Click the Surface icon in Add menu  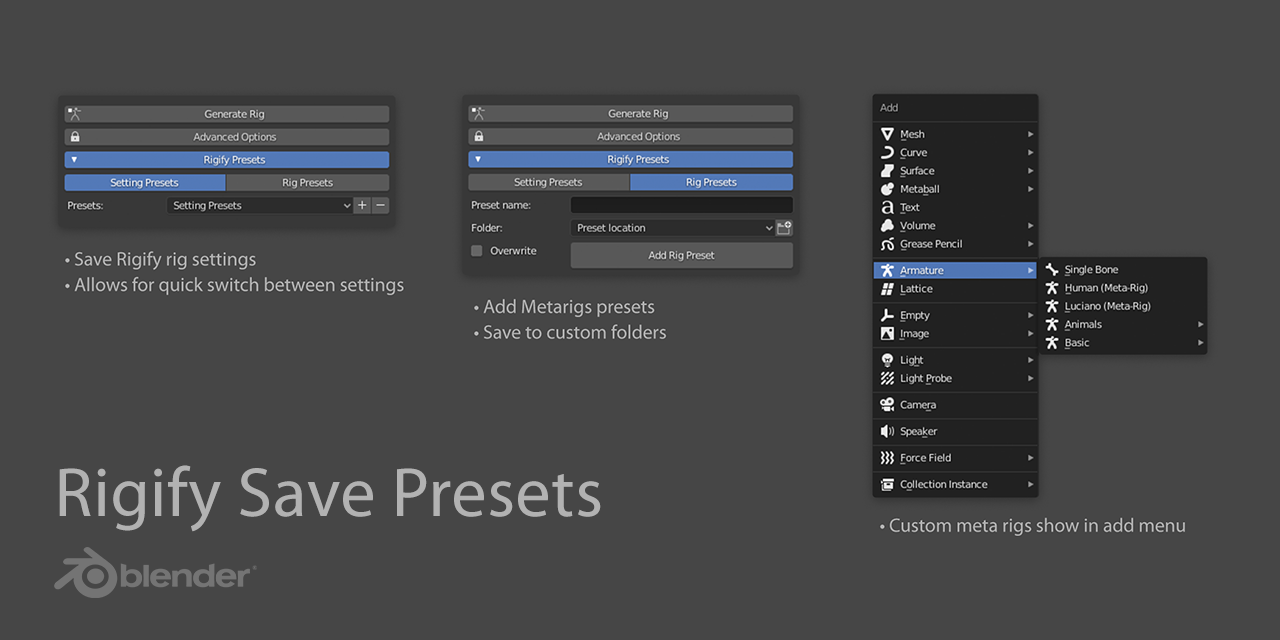click(887, 171)
